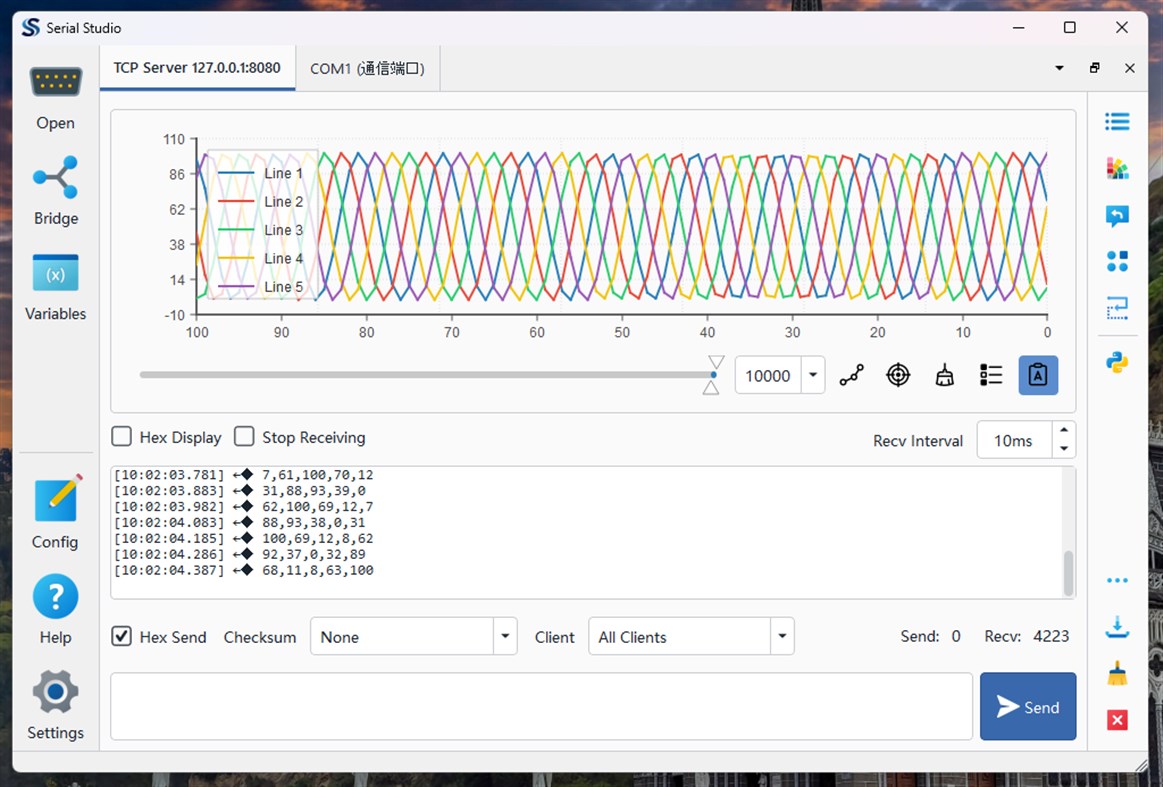Image resolution: width=1163 pixels, height=787 pixels.
Task: Click the four-dots layout icon in right sidebar
Action: pos(1117,261)
